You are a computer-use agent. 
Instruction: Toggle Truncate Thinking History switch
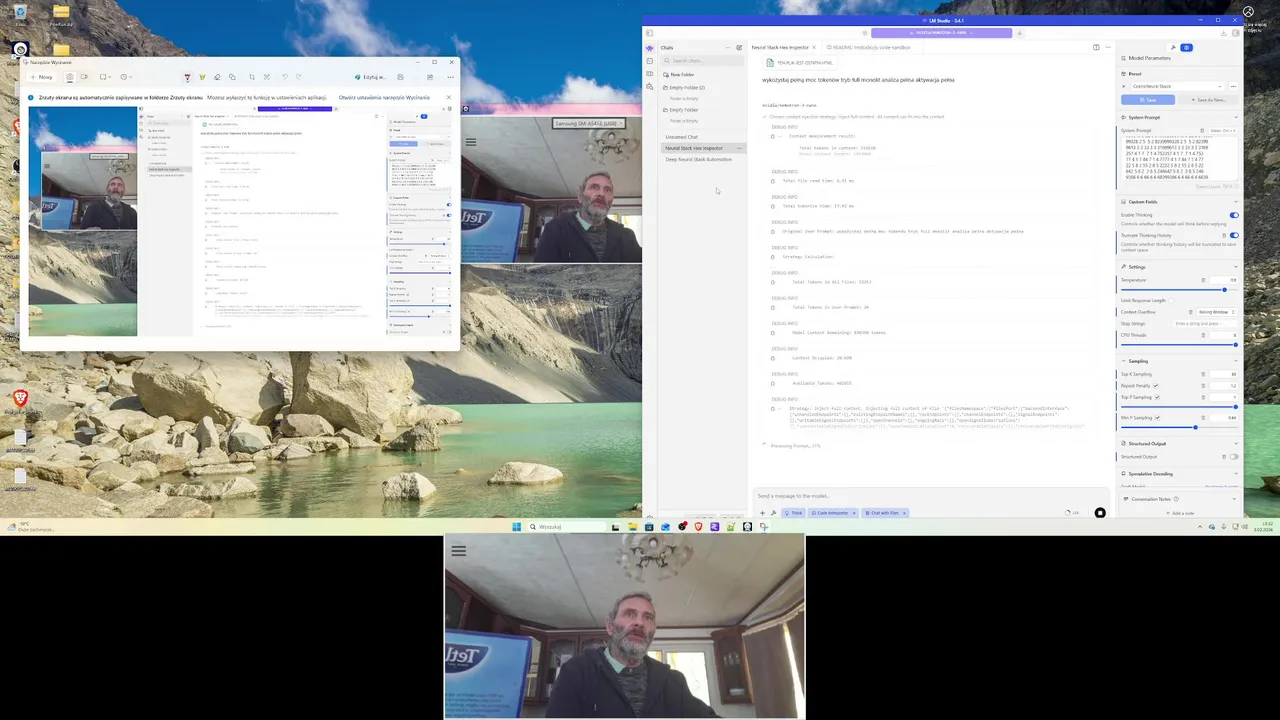(x=1234, y=235)
